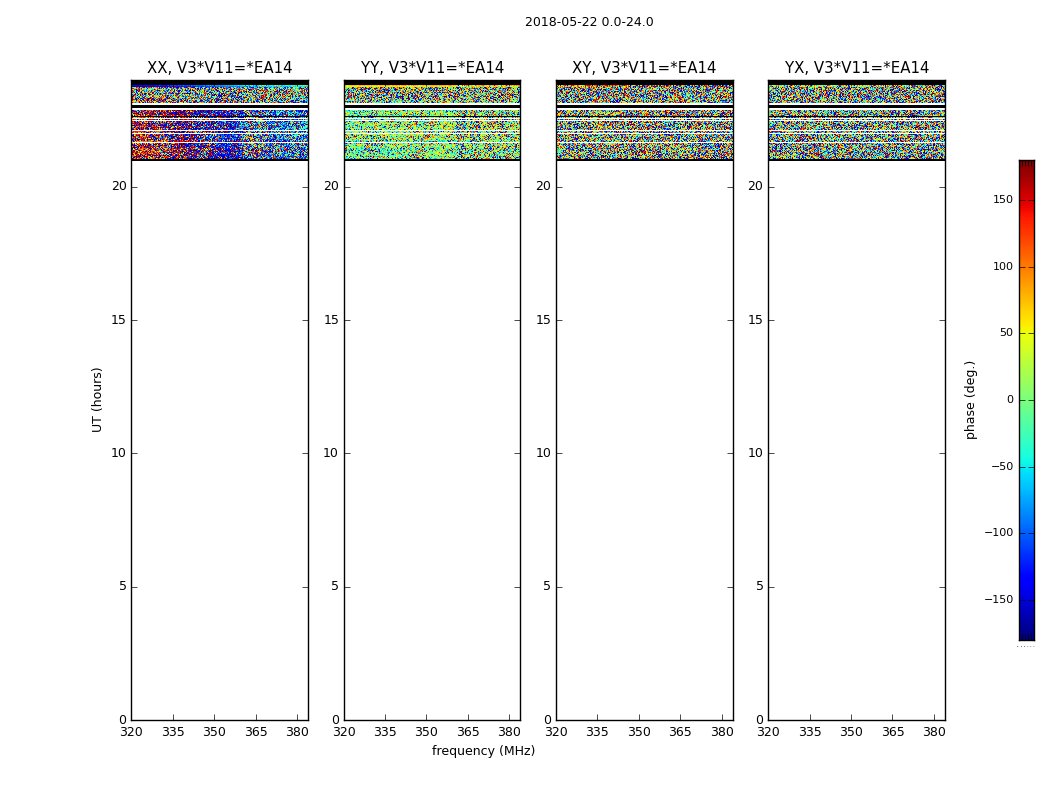The height and width of the screenshot is (800, 1050).
Task: Click the '320' frequency tick of YY panel
Action: 344,732
